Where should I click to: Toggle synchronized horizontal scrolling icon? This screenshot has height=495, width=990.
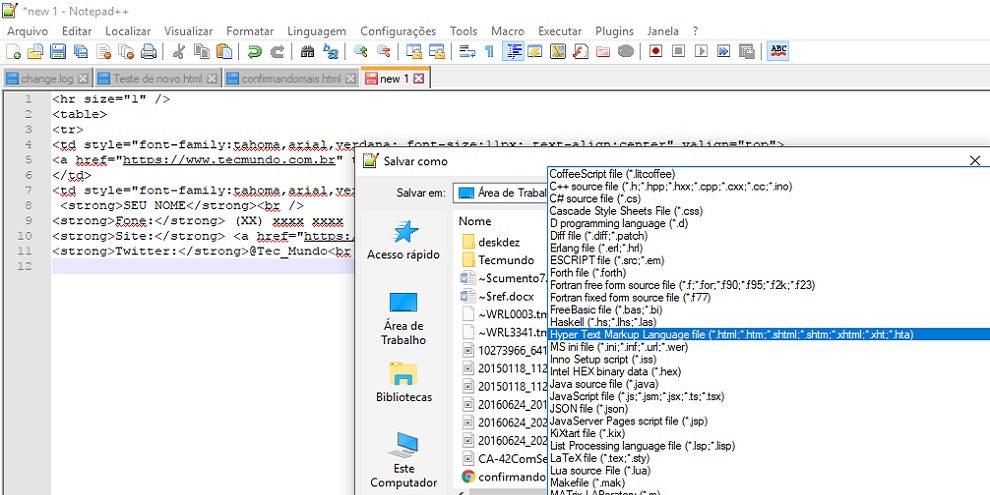tap(436, 52)
